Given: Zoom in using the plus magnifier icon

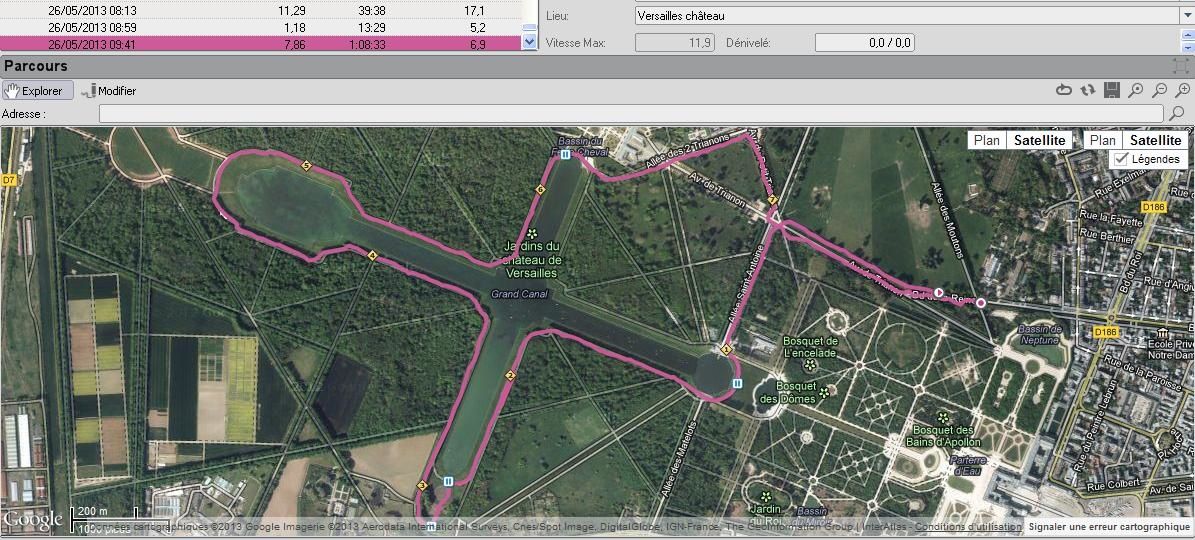Looking at the screenshot, I should click(x=1183, y=91).
